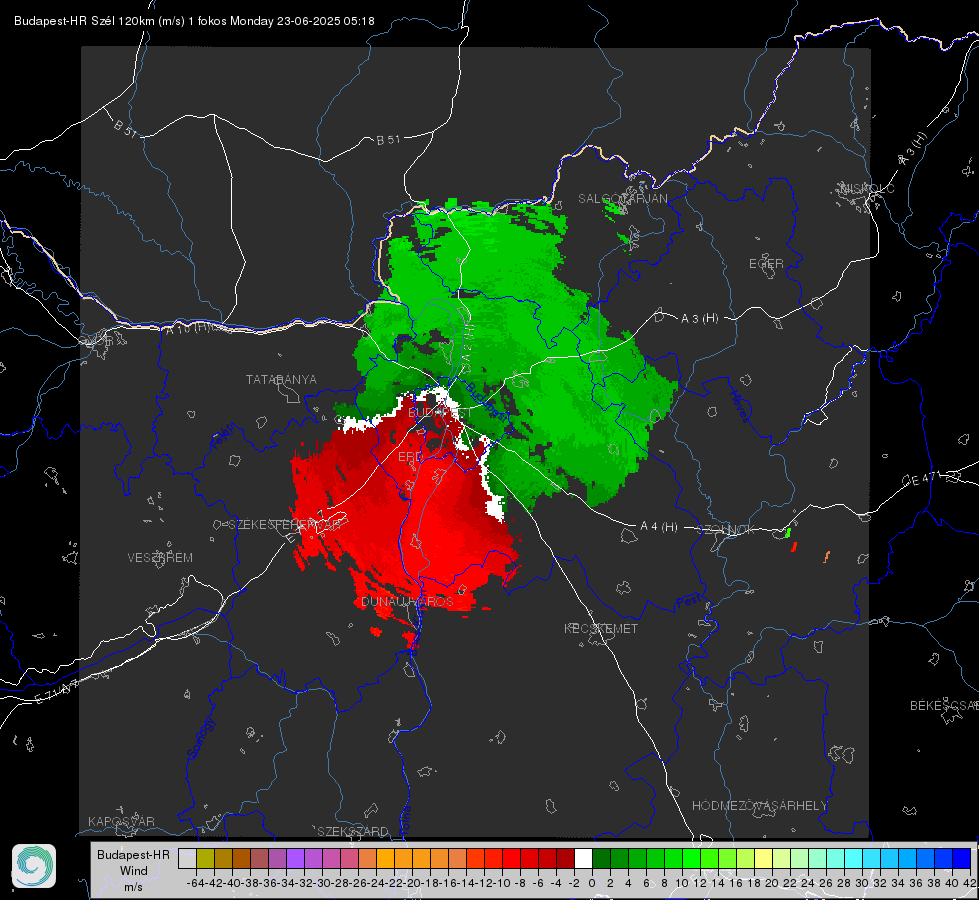Click the -64 value on the wind legend
Image resolution: width=979 pixels, height=900 pixels.
pyautogui.click(x=195, y=883)
